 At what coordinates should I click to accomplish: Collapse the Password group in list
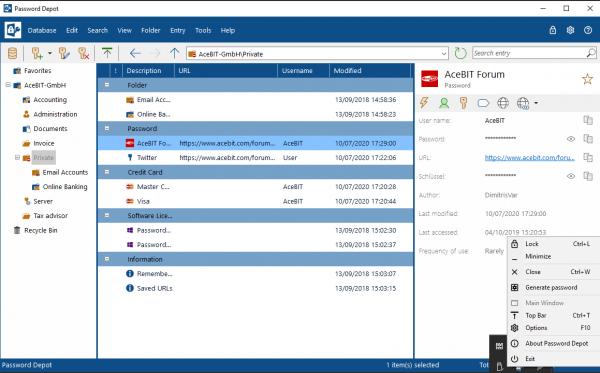tap(107, 128)
